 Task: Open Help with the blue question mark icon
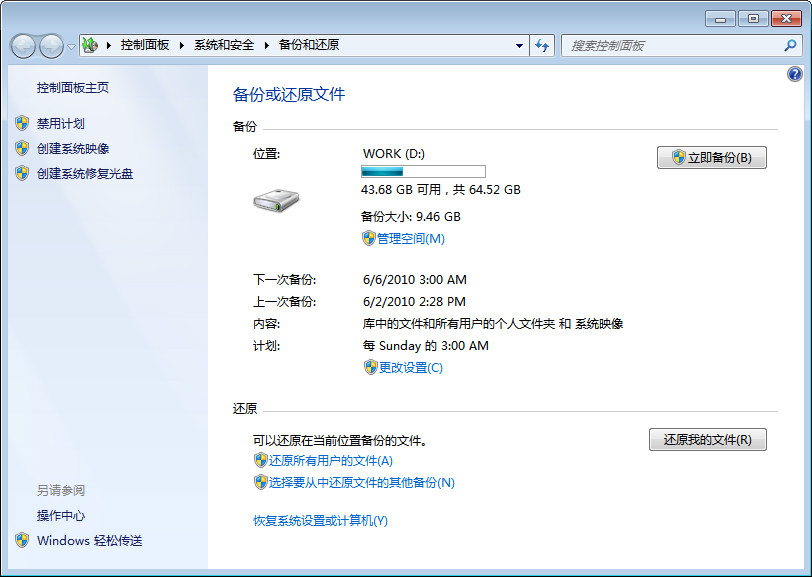pos(794,74)
